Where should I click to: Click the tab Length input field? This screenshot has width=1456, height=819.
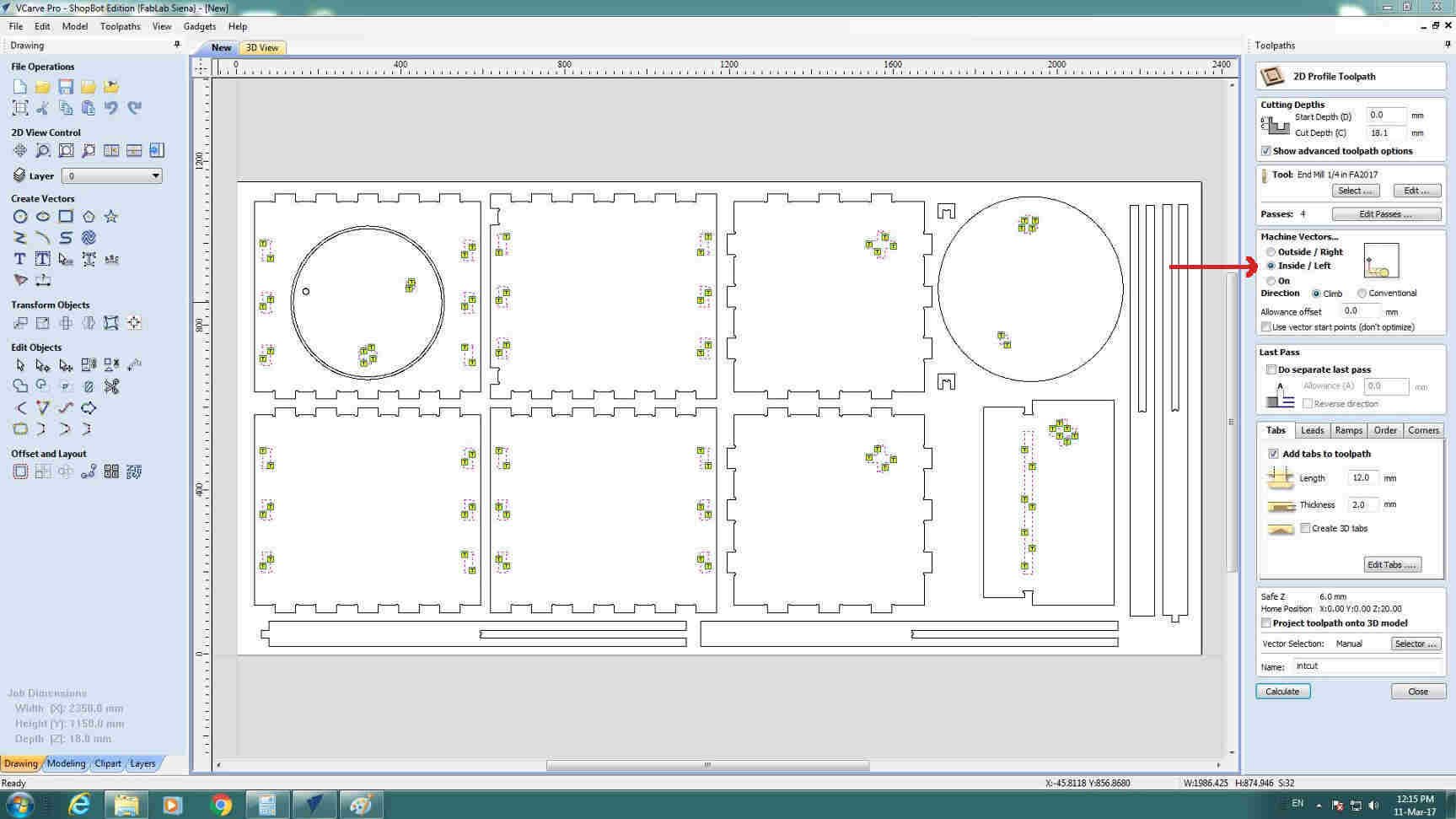point(1362,477)
